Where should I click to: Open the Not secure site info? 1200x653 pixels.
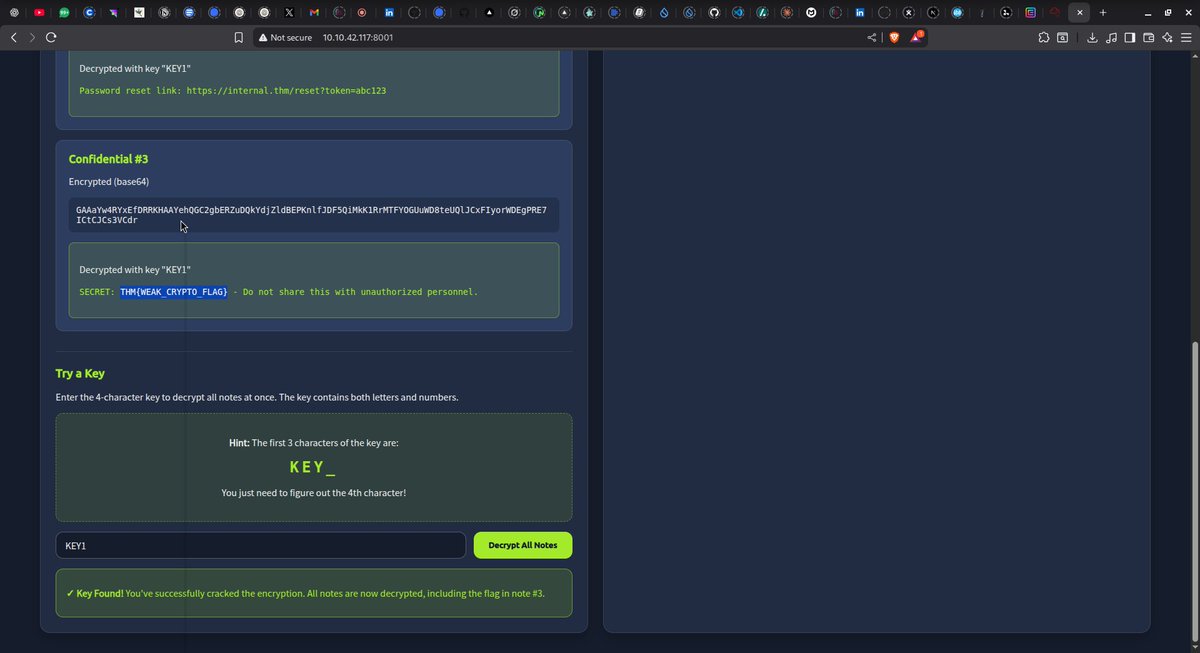pyautogui.click(x=284, y=37)
